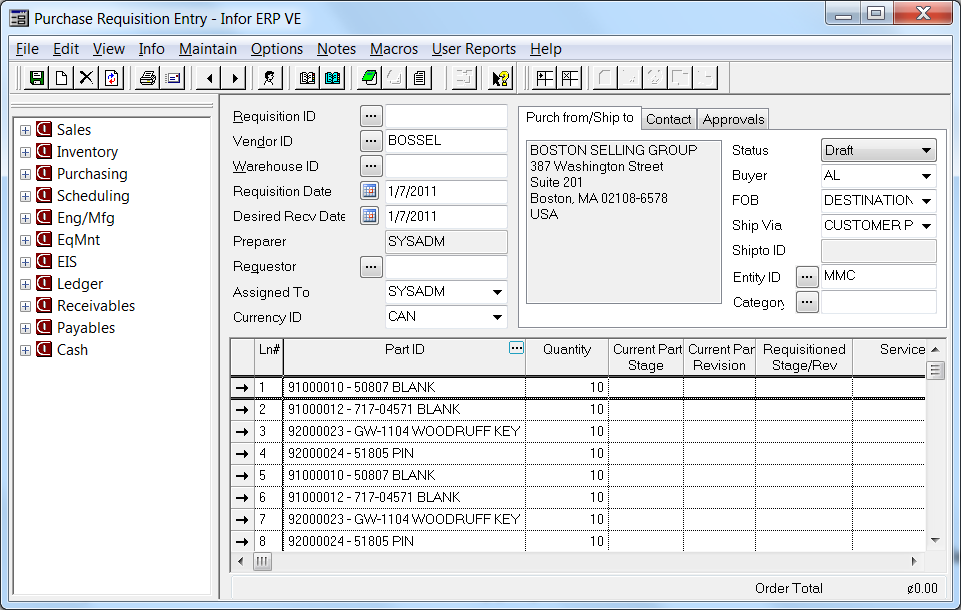Image resolution: width=961 pixels, height=610 pixels.
Task: Click the What's This help pointer icon
Action: tap(501, 78)
